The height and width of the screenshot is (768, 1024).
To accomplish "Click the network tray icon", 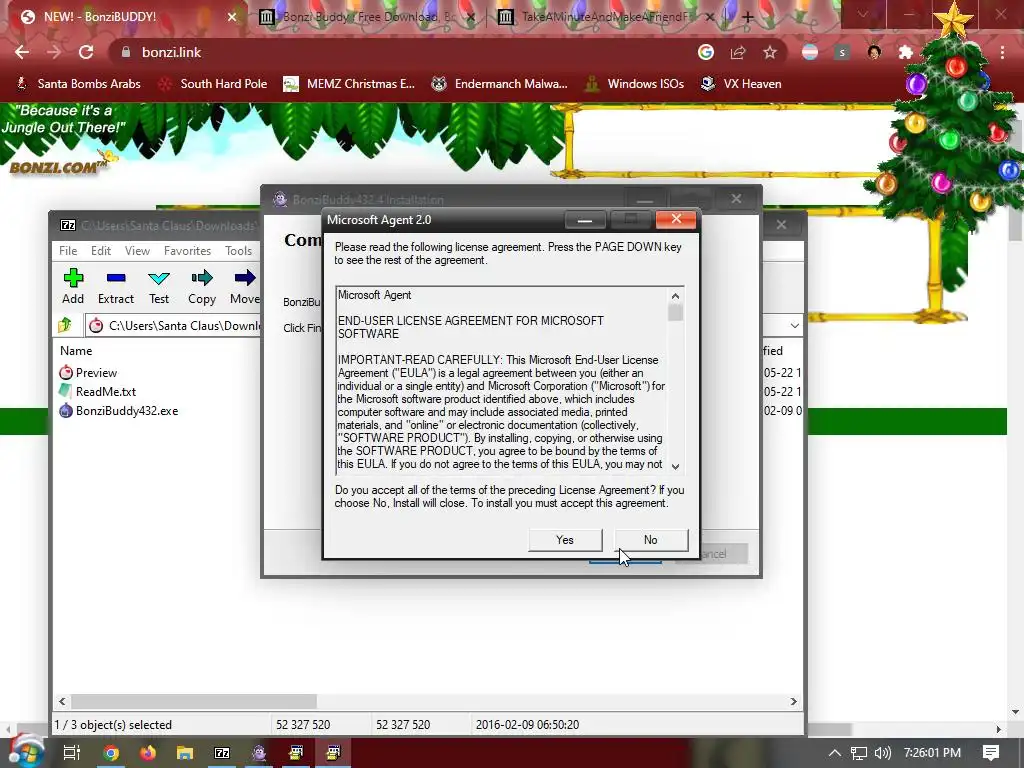I will pyautogui.click(x=859, y=753).
